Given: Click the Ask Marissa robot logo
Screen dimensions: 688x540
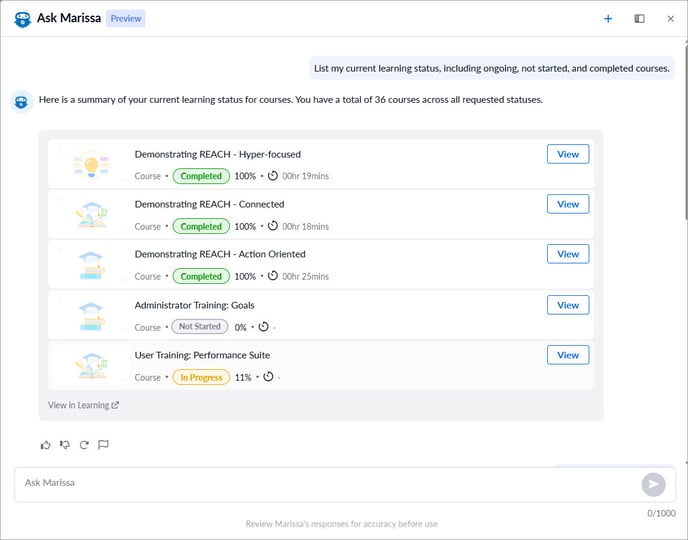Looking at the screenshot, I should point(22,18).
